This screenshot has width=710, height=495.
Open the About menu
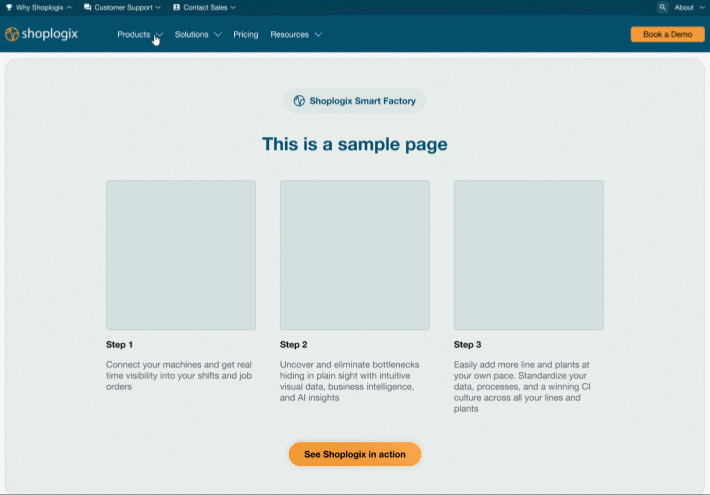click(684, 7)
